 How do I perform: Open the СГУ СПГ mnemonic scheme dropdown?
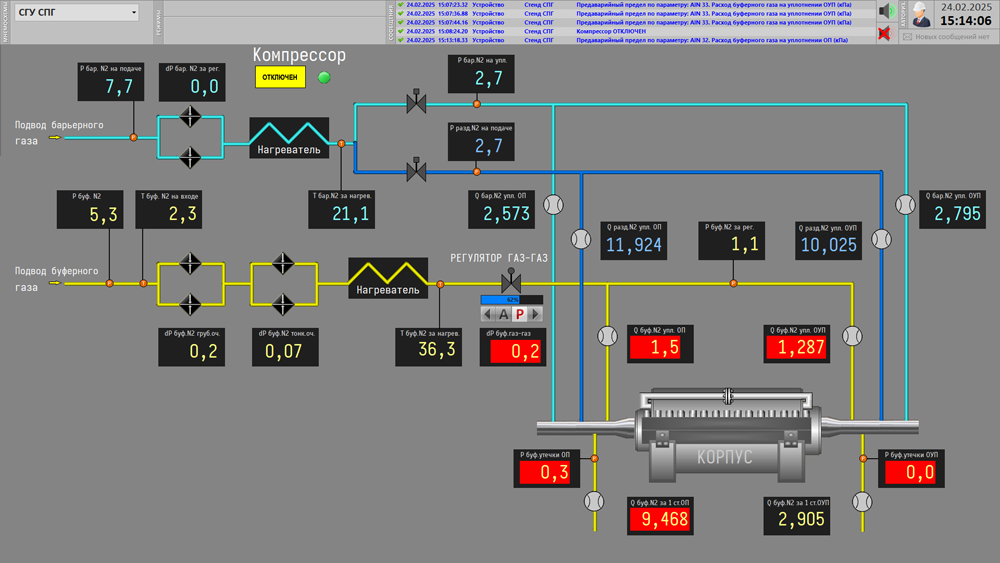click(77, 12)
